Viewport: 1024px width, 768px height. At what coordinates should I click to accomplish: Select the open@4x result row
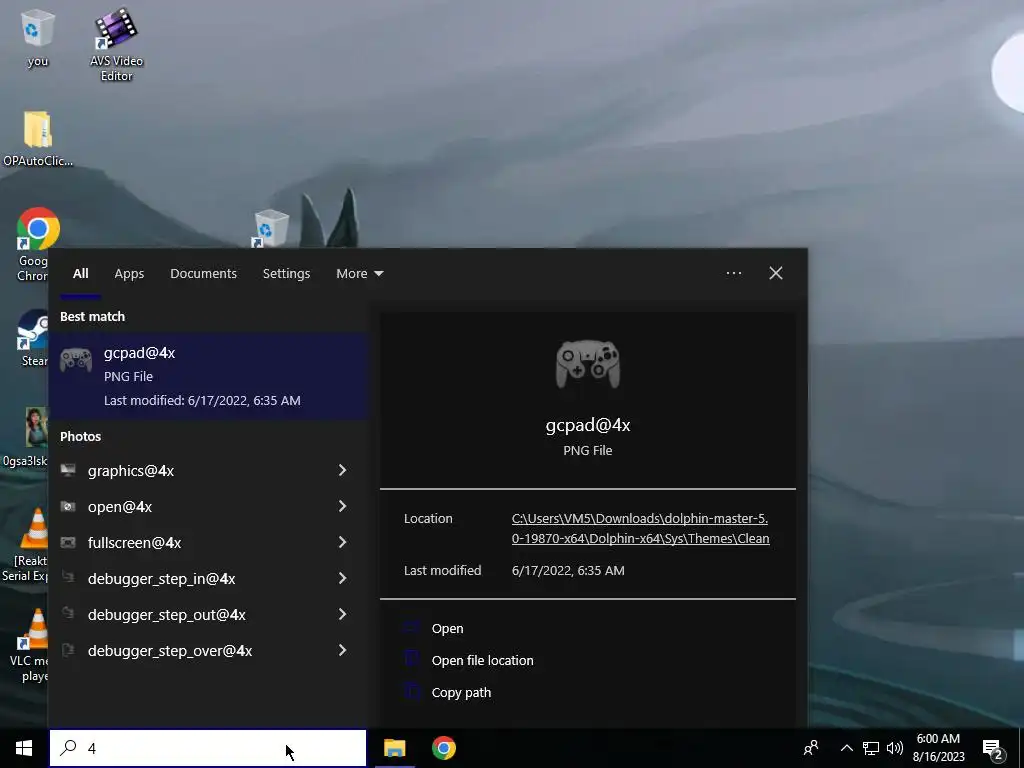[x=209, y=506]
